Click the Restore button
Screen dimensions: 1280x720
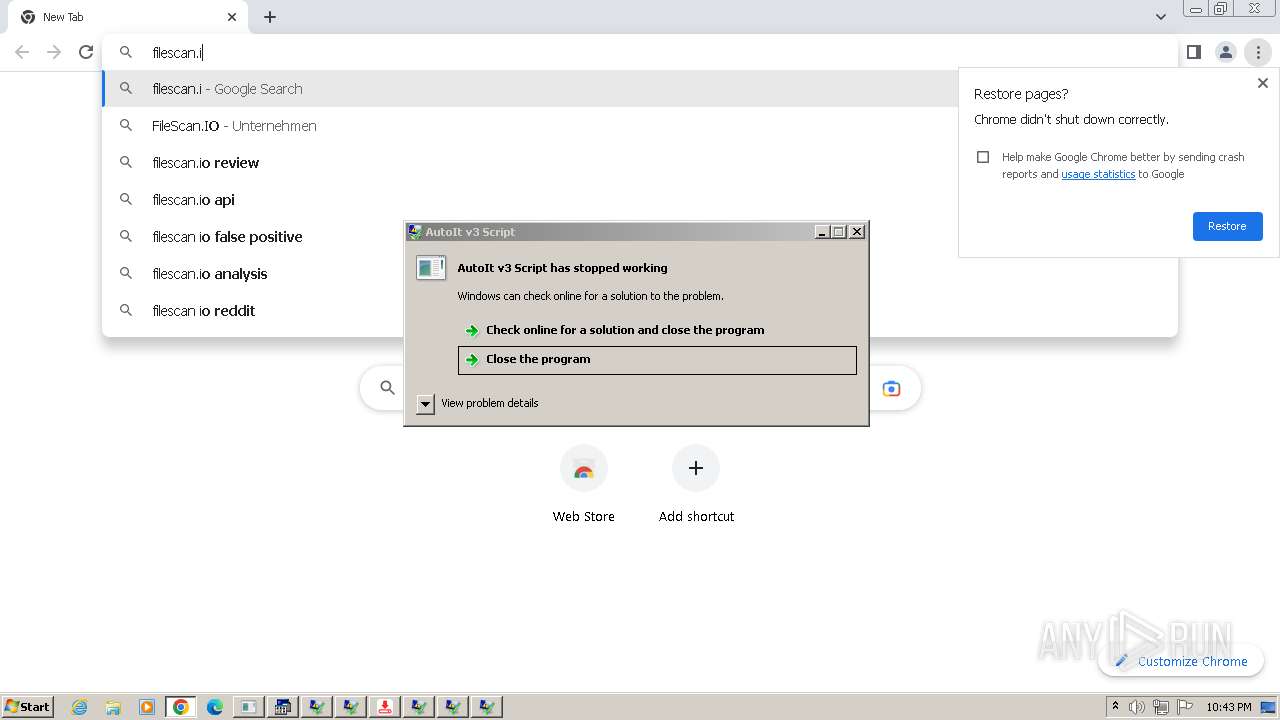[x=1227, y=226]
